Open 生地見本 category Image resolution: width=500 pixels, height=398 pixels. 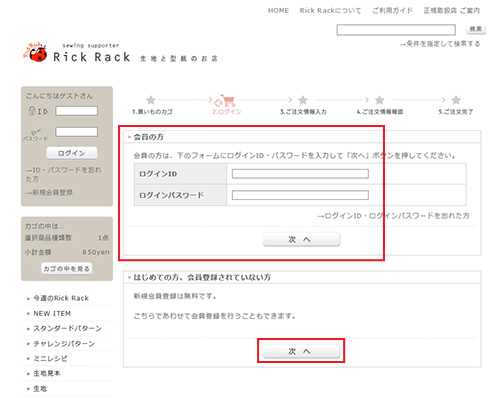[x=47, y=374]
